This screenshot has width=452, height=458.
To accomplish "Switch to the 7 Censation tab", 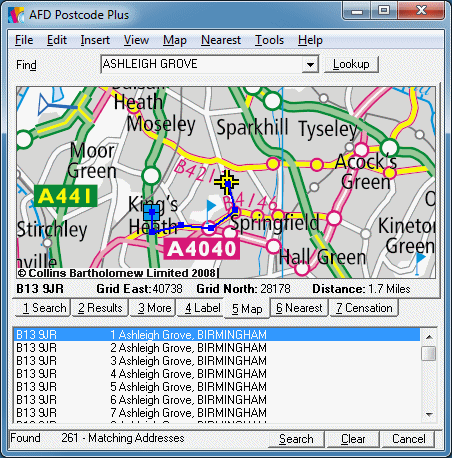I will tap(364, 308).
